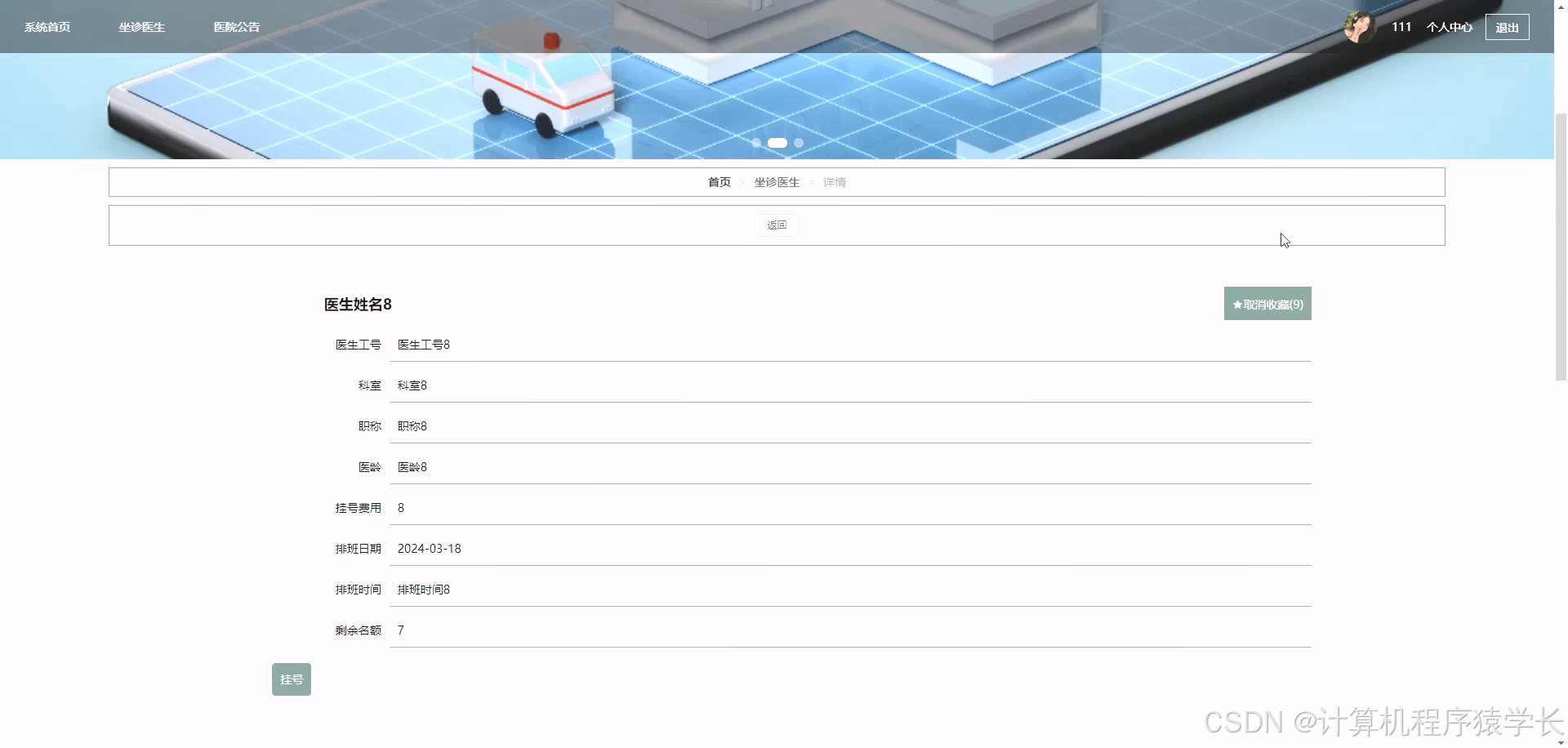Click the date 2024-03-18
Screen dimensions: 1568x748
[x=430, y=549]
